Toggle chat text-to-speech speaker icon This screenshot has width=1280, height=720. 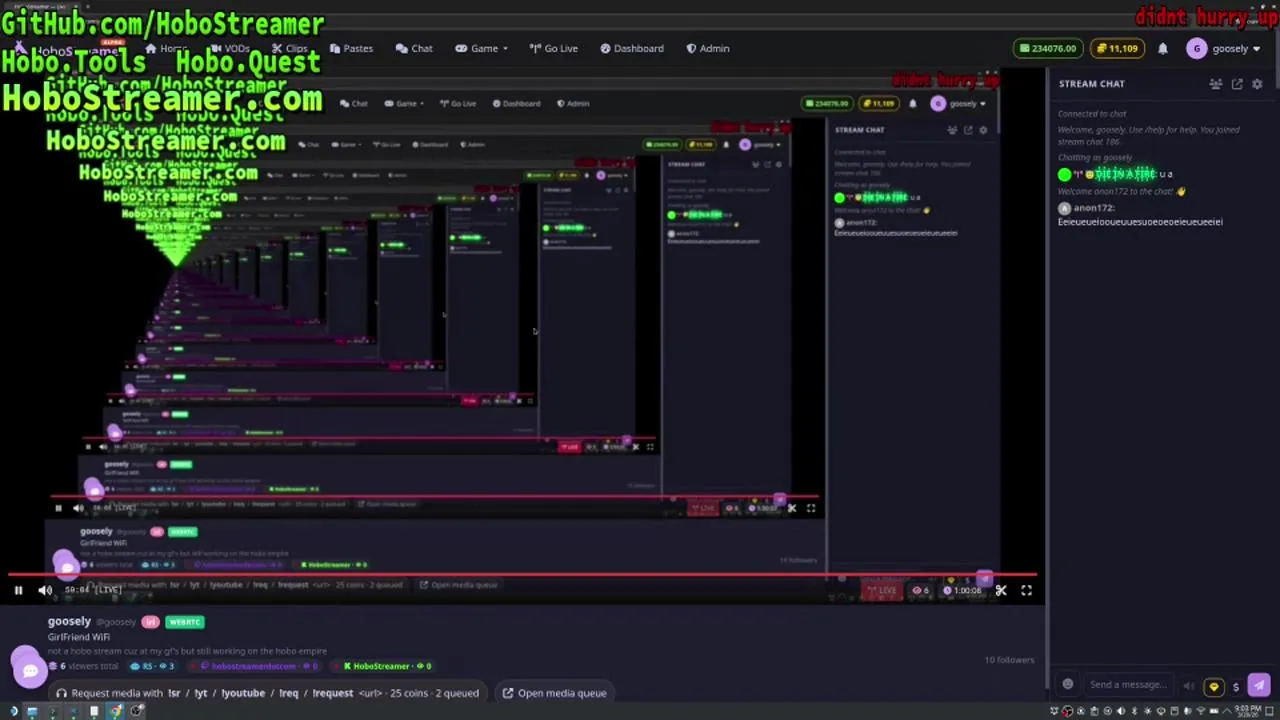(x=1189, y=685)
